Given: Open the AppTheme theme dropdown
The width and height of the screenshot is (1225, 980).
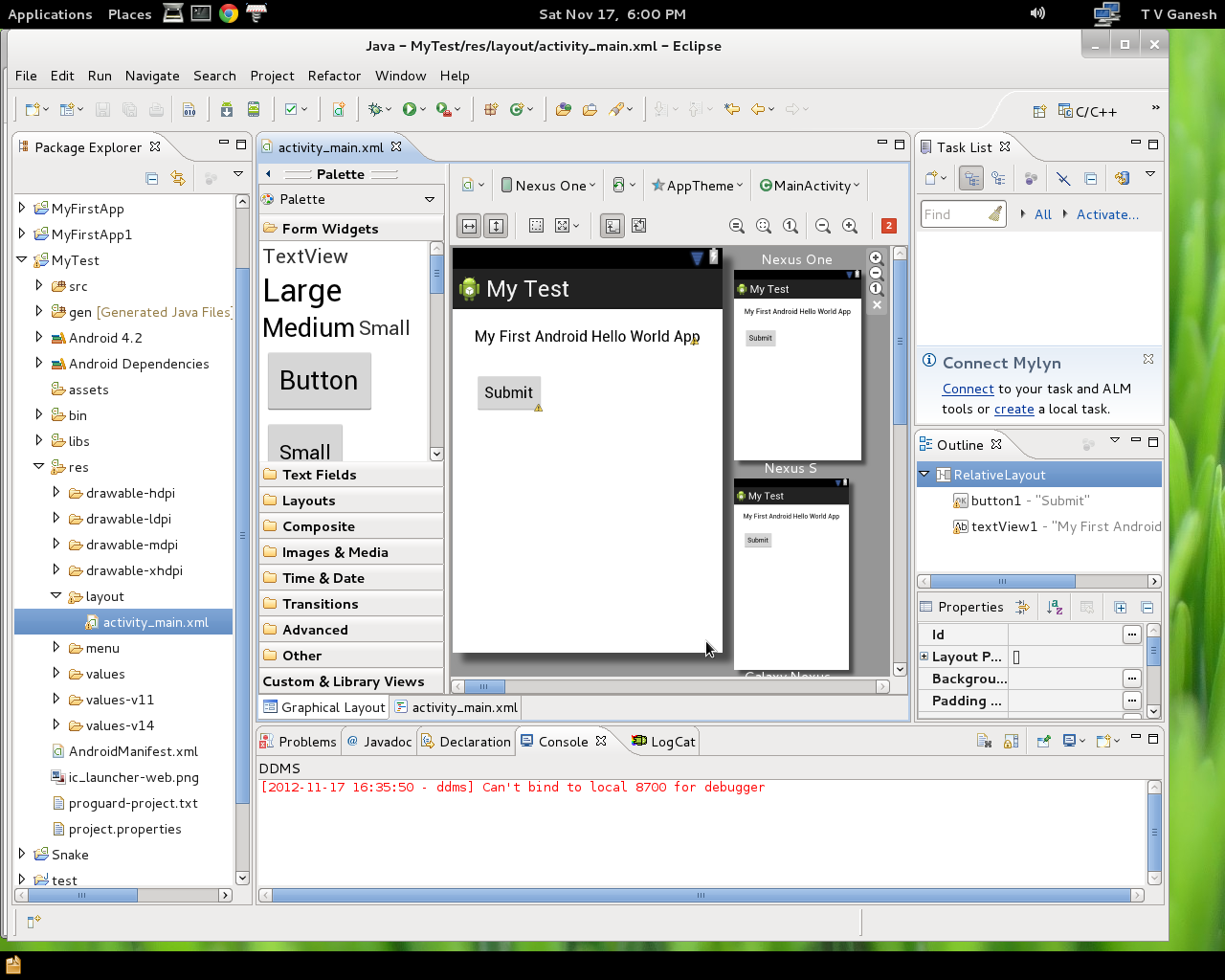Looking at the screenshot, I should (x=699, y=186).
